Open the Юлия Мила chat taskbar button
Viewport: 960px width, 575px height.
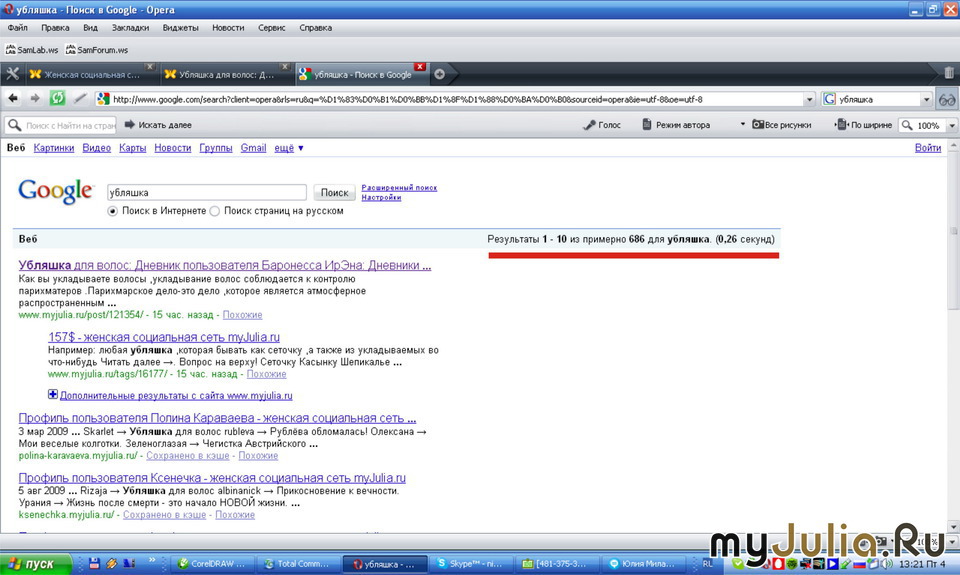[641, 564]
